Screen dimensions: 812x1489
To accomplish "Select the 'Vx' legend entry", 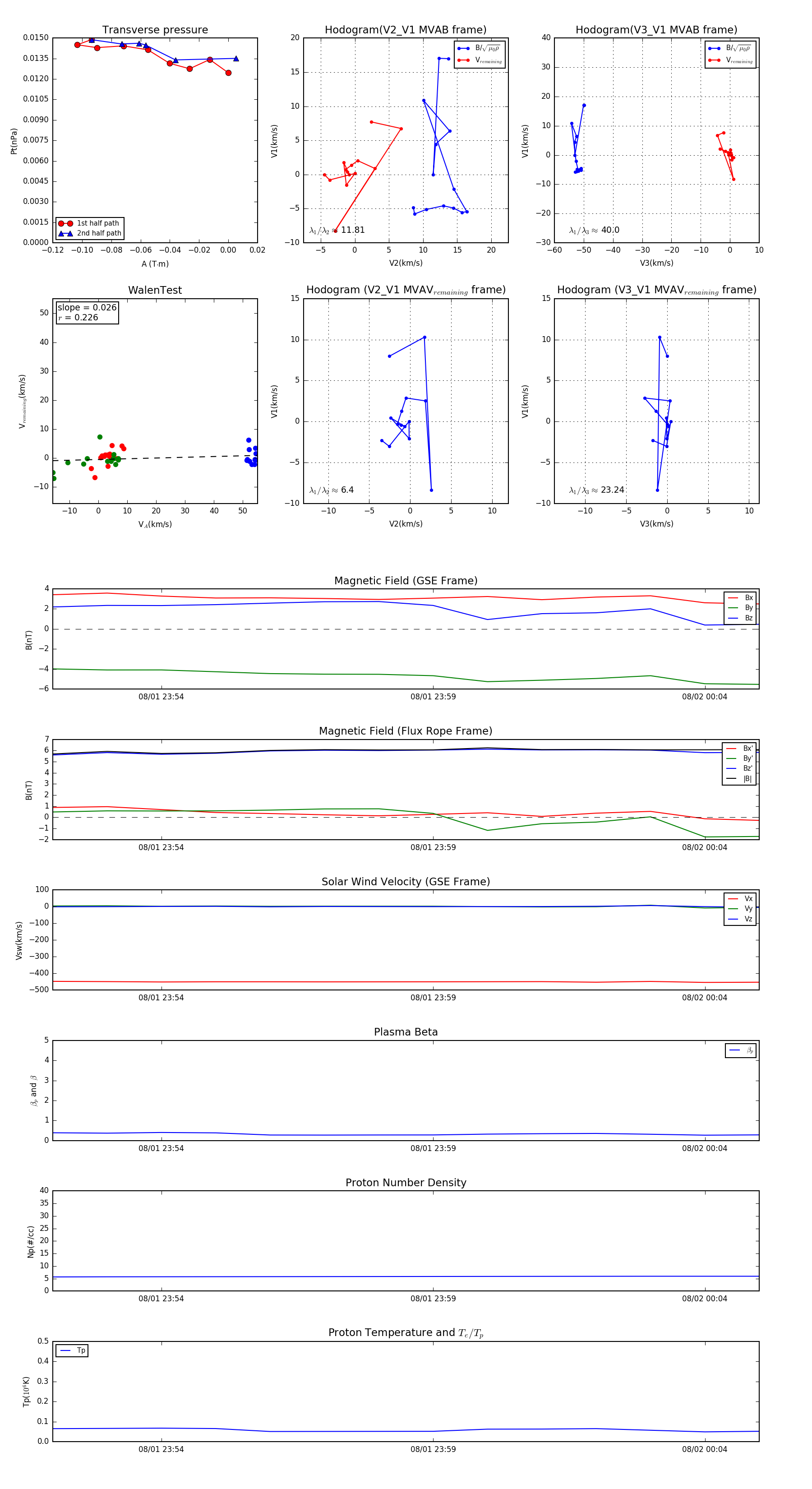I will point(740,899).
